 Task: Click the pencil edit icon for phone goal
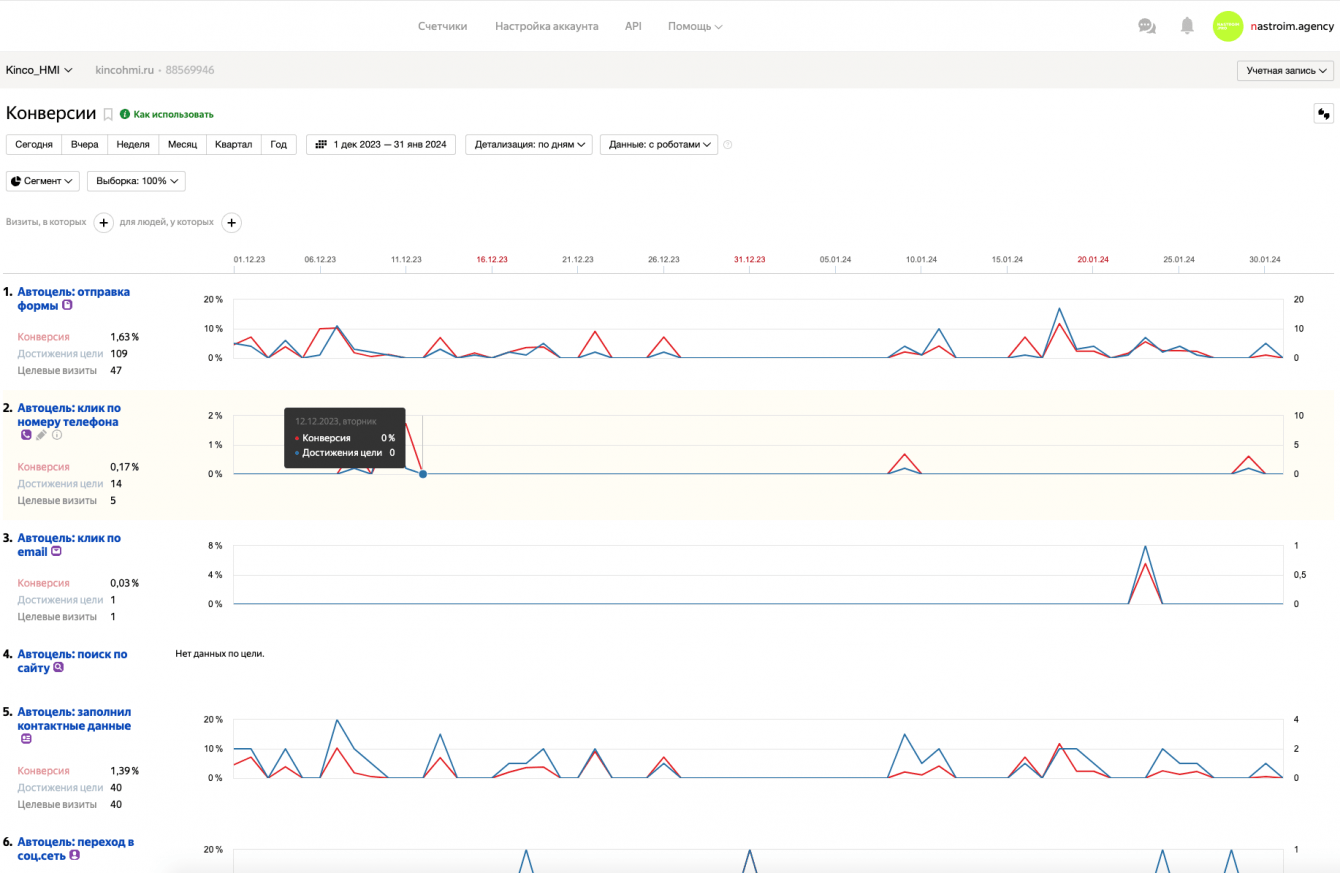click(x=41, y=435)
